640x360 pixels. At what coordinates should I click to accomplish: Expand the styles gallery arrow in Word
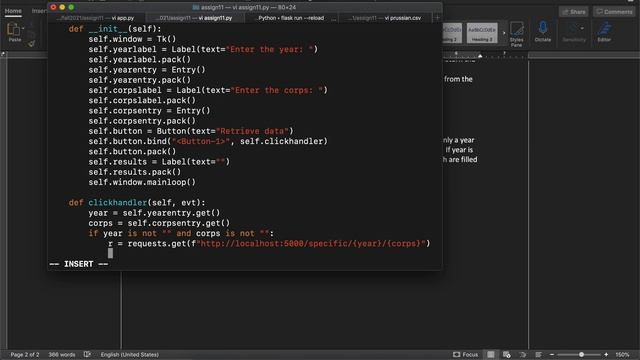[x=504, y=33]
